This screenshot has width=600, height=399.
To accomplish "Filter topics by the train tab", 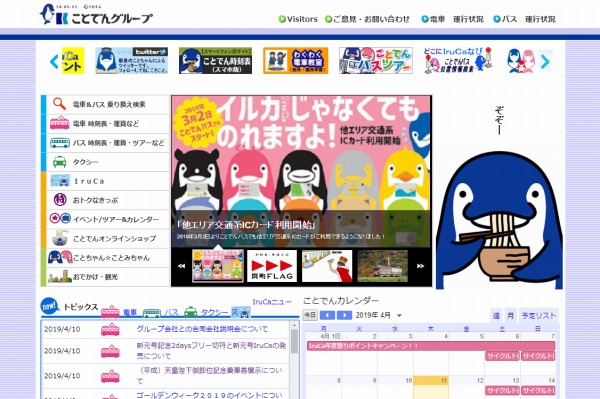I will (x=119, y=312).
